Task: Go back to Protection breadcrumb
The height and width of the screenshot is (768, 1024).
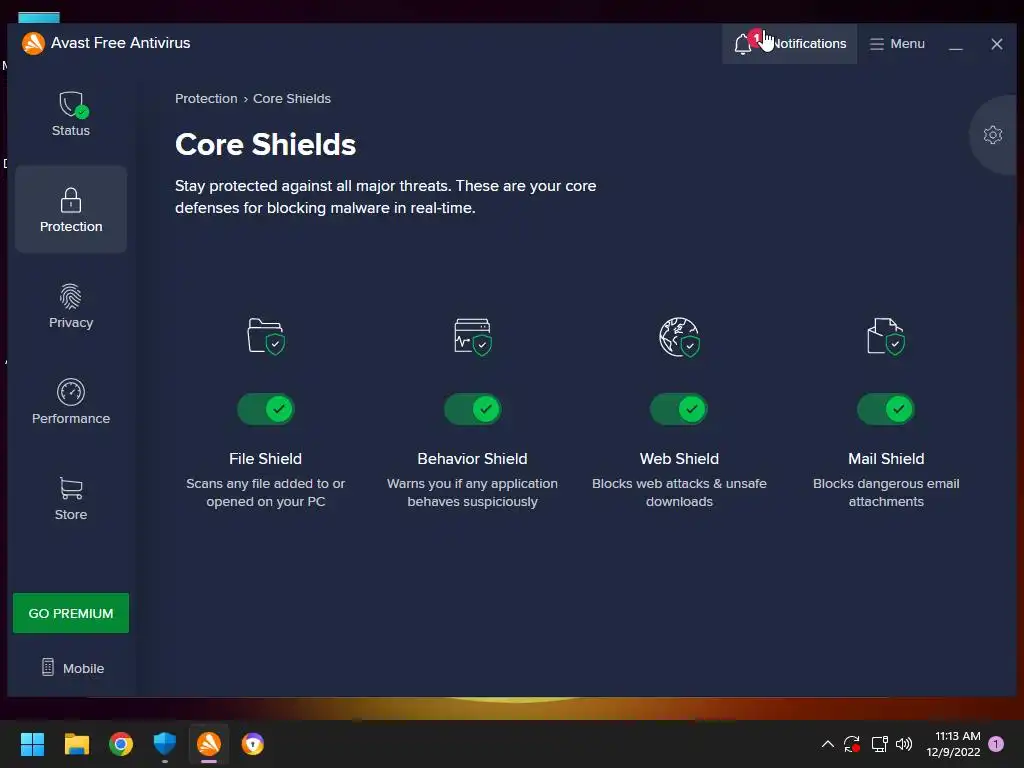Action: tap(206, 99)
